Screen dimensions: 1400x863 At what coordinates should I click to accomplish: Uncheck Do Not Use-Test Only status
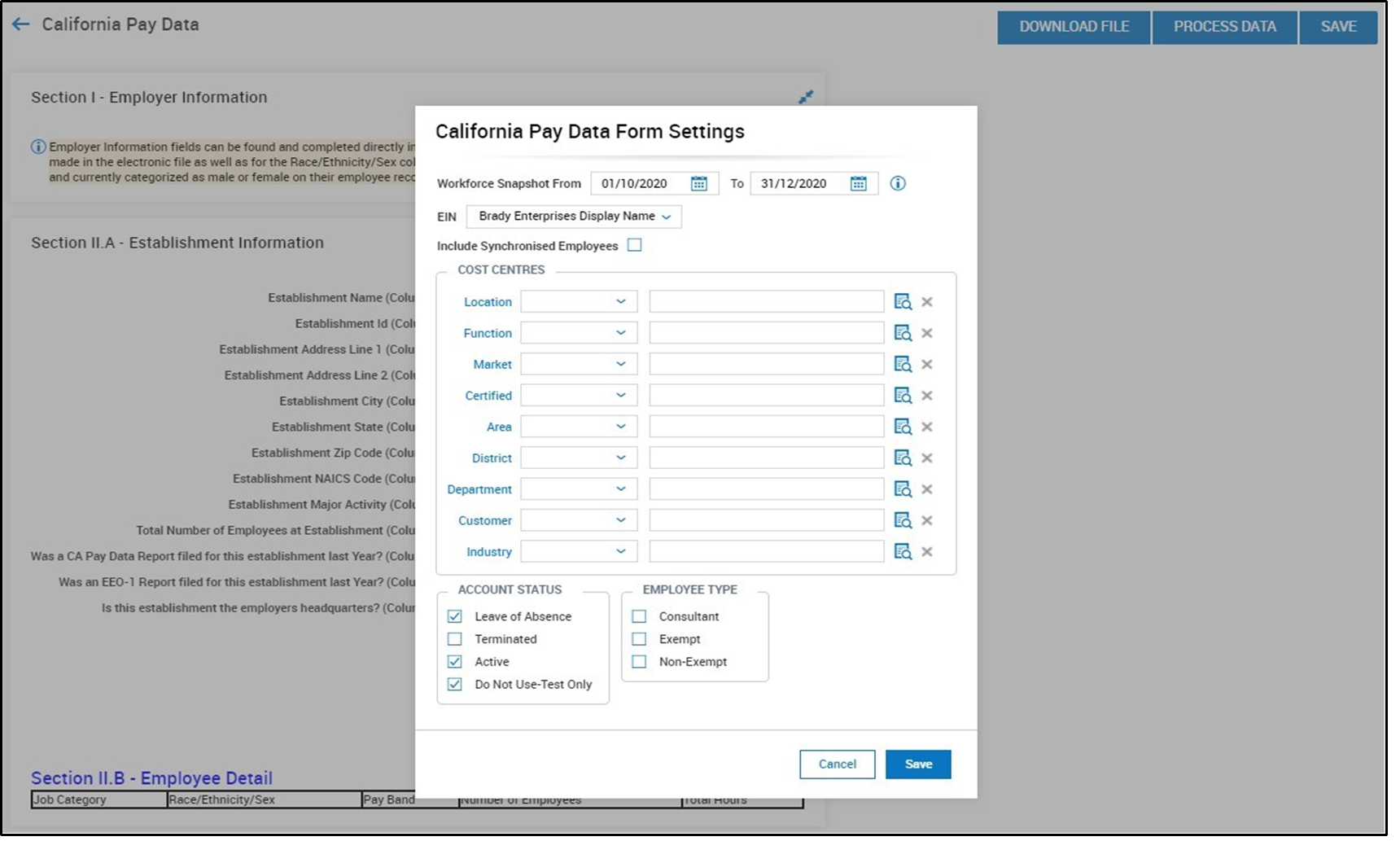(455, 685)
